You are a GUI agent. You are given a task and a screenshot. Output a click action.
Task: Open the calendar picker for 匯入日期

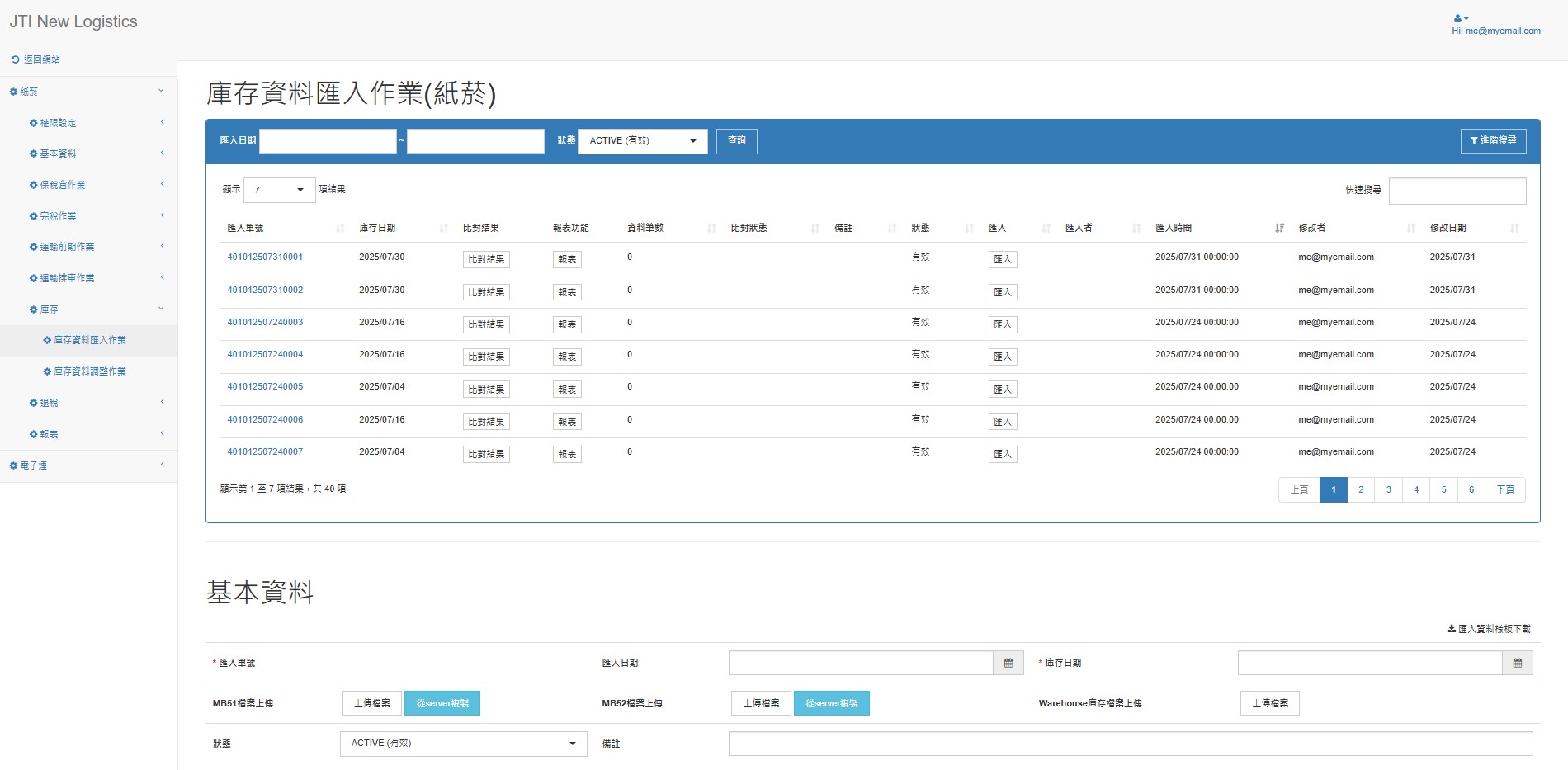[x=1008, y=663]
